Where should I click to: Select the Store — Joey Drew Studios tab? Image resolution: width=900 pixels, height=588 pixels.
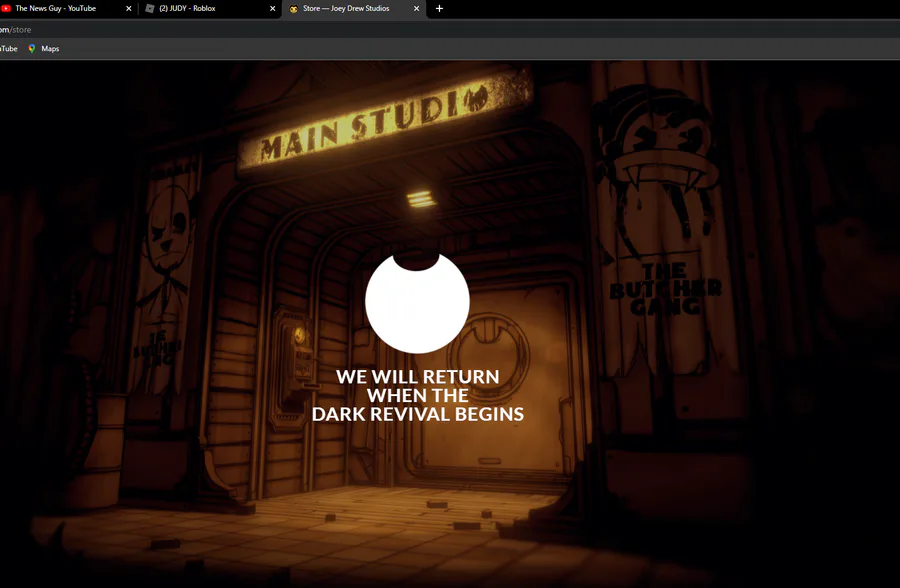point(354,9)
